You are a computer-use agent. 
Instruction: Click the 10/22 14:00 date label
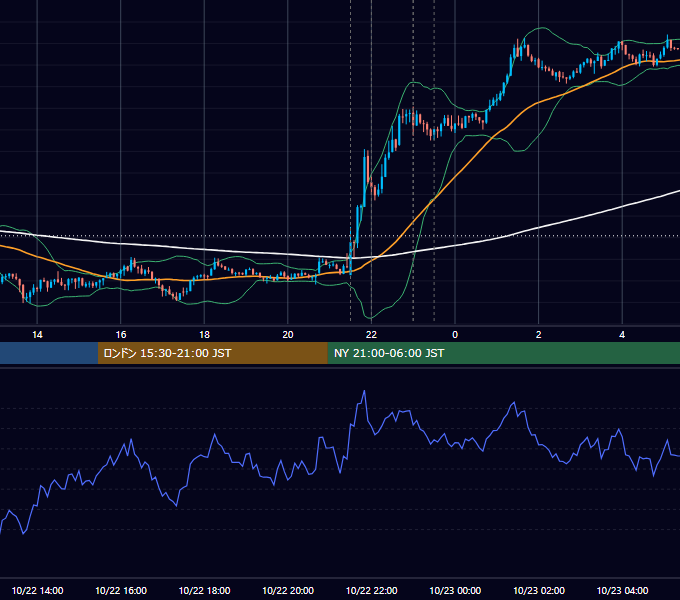pyautogui.click(x=37, y=590)
